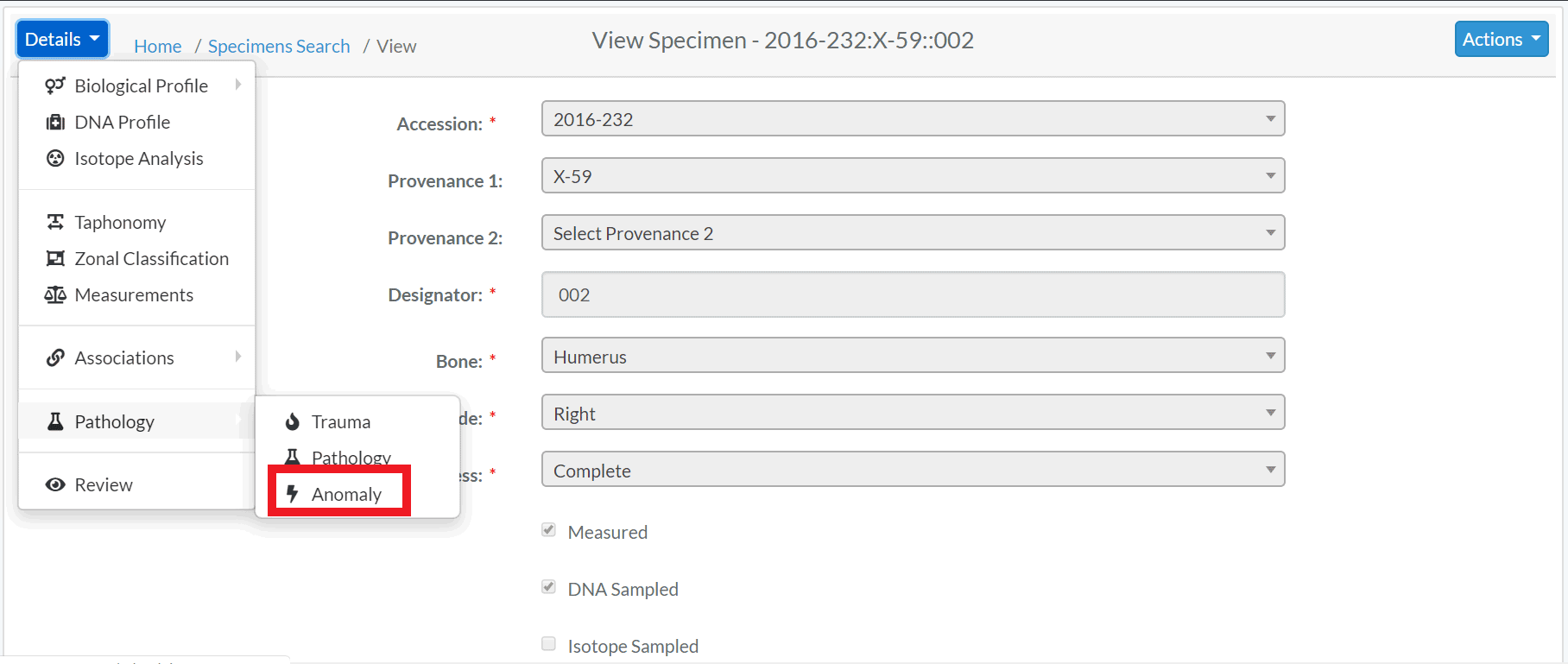Open the Accession dropdown

click(913, 119)
